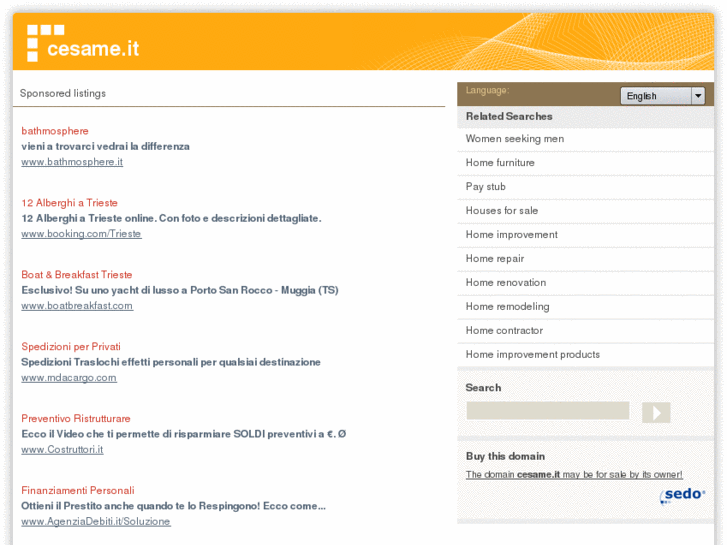Select related search Home contractor

(504, 331)
